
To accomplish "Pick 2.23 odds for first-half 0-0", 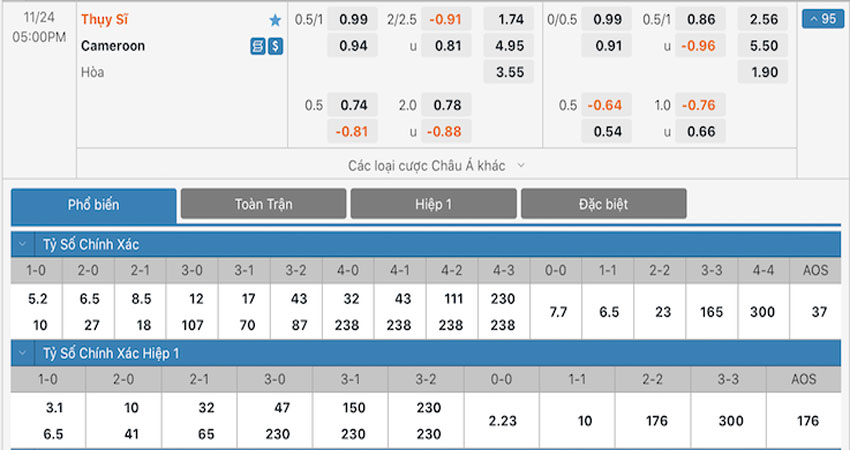I will pyautogui.click(x=502, y=421).
